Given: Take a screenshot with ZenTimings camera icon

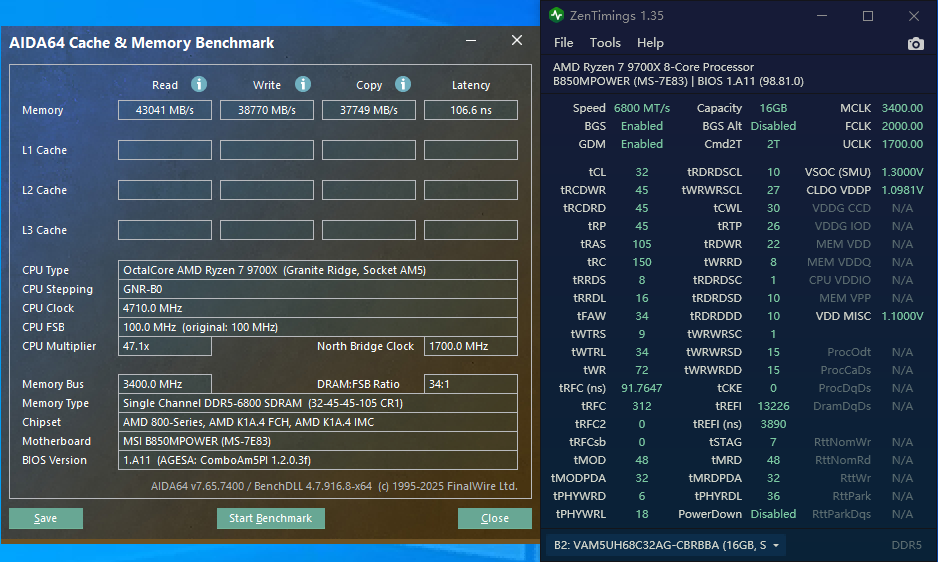Looking at the screenshot, I should pos(915,44).
